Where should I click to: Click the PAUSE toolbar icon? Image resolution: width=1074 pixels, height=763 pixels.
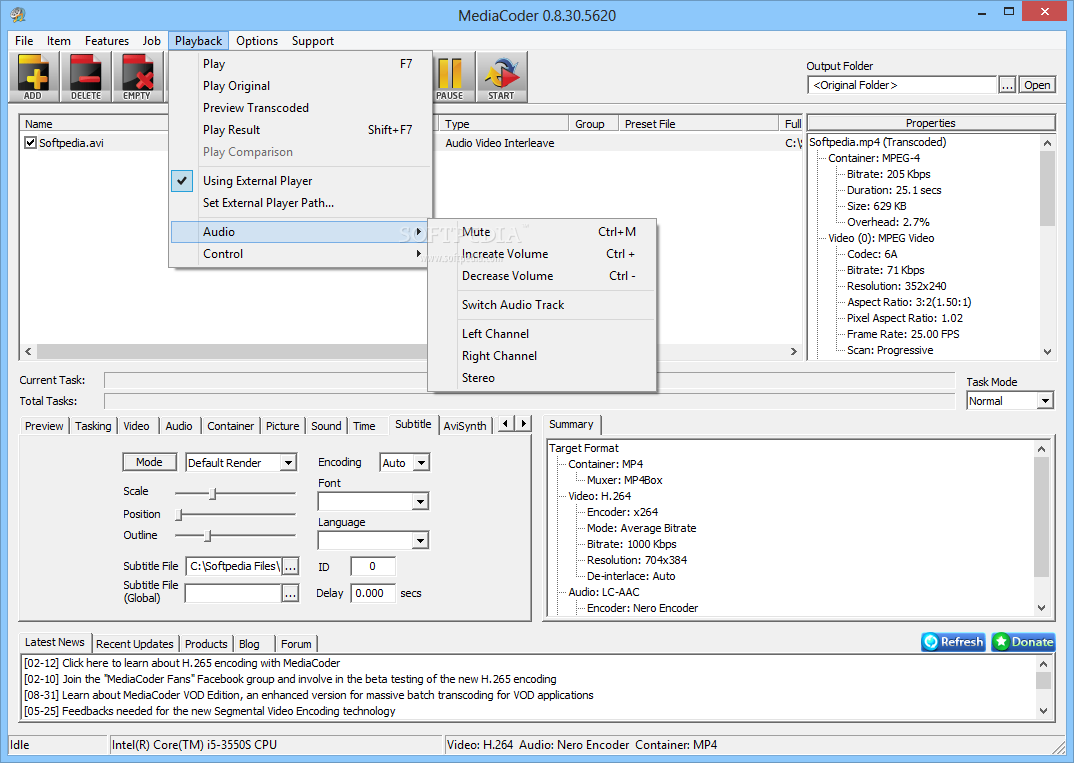450,77
